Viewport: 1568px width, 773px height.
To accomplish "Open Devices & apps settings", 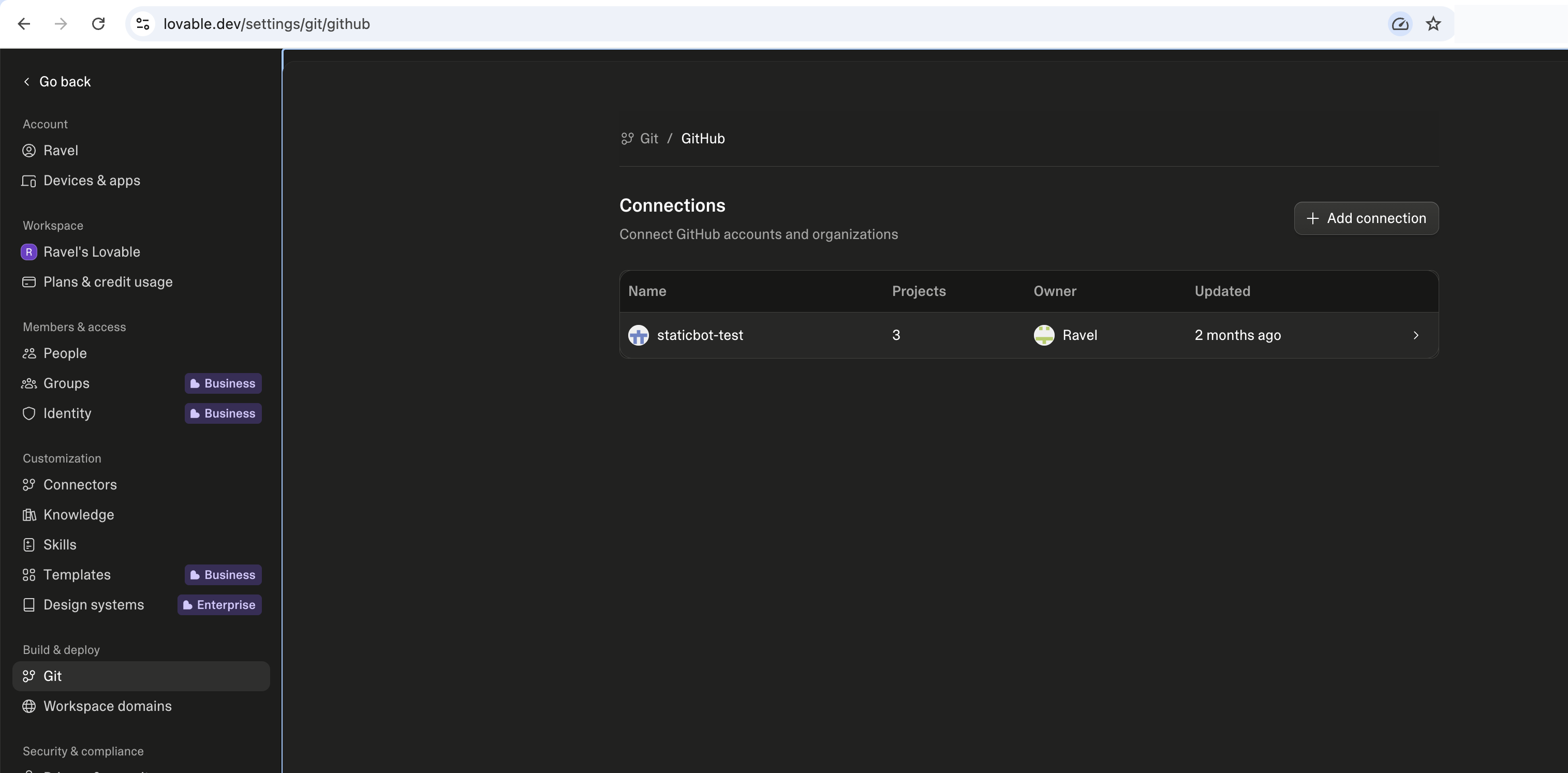I will 141,181.
